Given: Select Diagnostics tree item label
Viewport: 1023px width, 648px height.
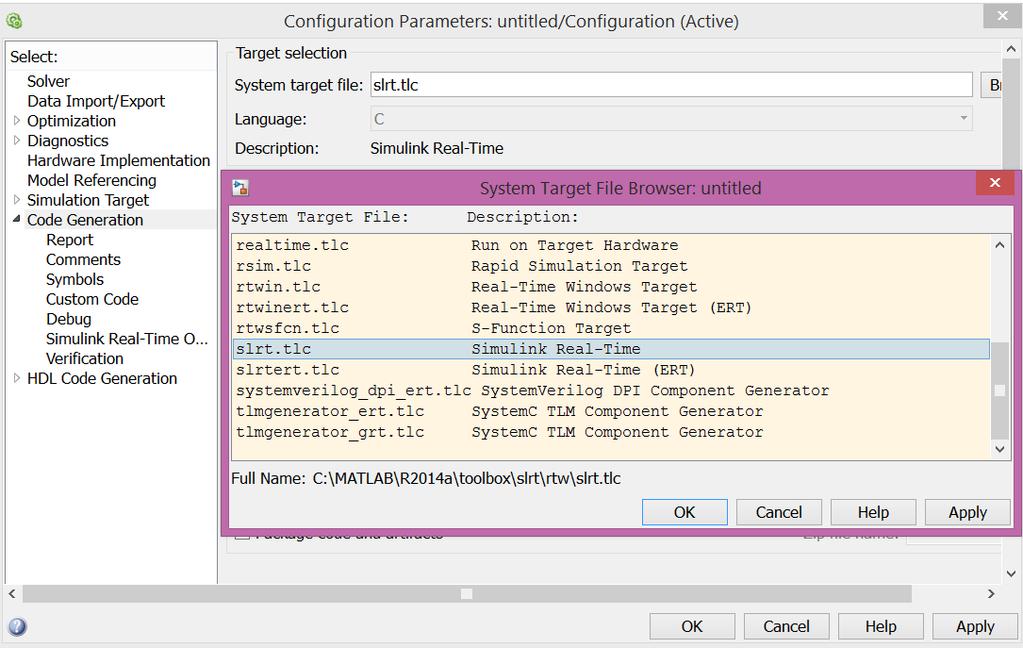Looking at the screenshot, I should pyautogui.click(x=68, y=140).
